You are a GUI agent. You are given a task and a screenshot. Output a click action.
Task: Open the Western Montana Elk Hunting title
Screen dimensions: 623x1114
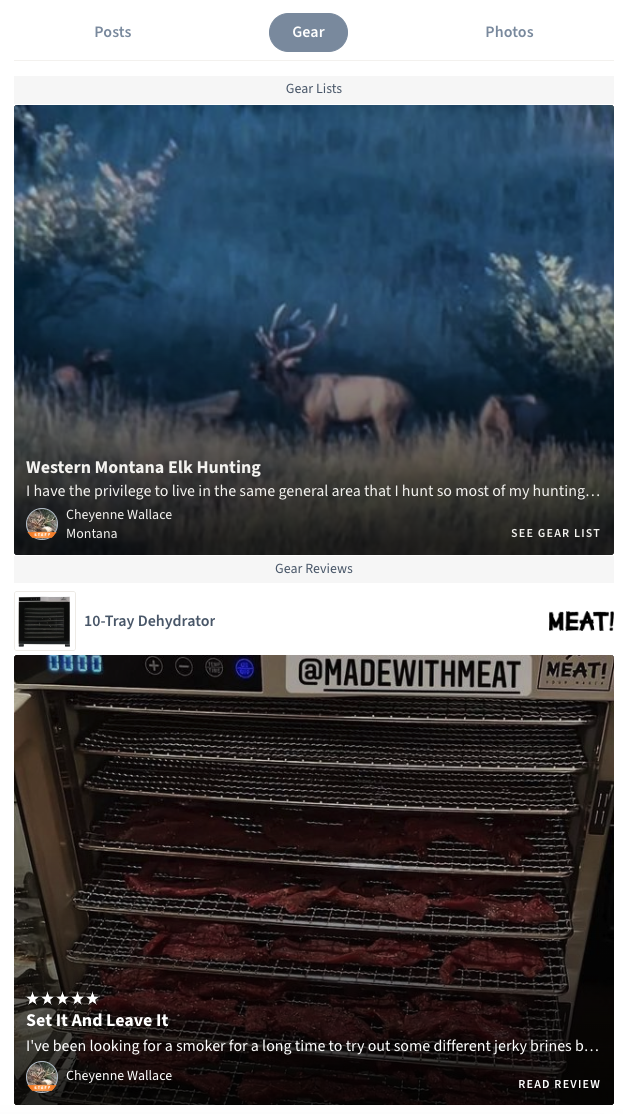pyautogui.click(x=143, y=467)
